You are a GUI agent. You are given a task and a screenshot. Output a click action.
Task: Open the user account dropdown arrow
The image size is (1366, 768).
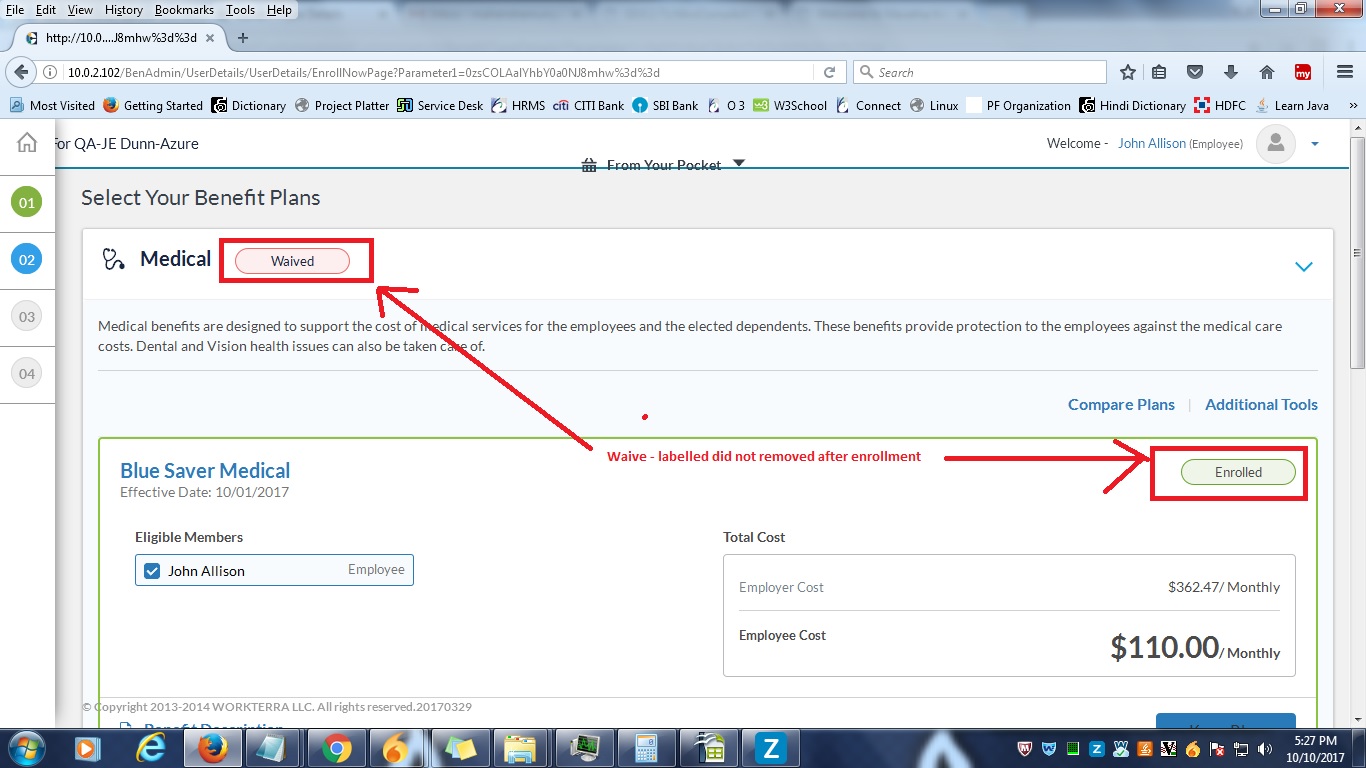coord(1315,144)
